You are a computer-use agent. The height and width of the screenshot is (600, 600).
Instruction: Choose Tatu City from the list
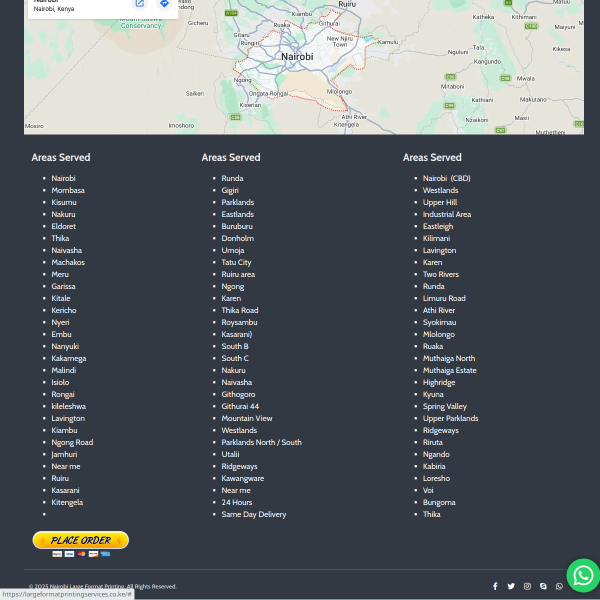coord(236,262)
